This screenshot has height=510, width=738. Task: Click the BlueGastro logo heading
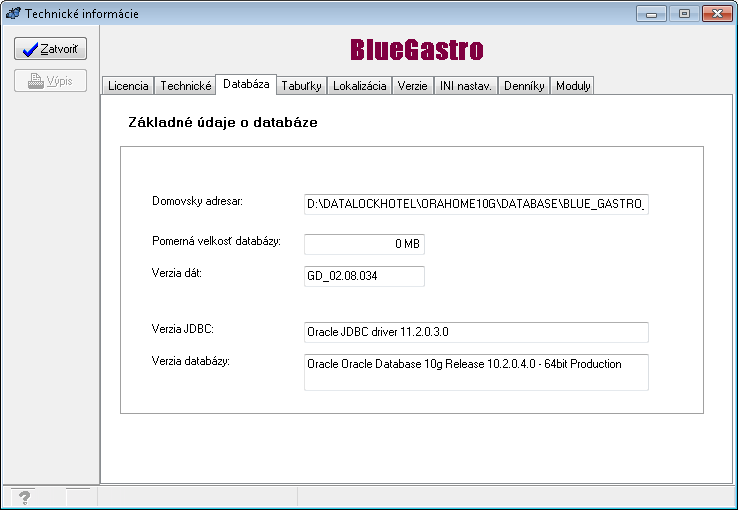417,50
